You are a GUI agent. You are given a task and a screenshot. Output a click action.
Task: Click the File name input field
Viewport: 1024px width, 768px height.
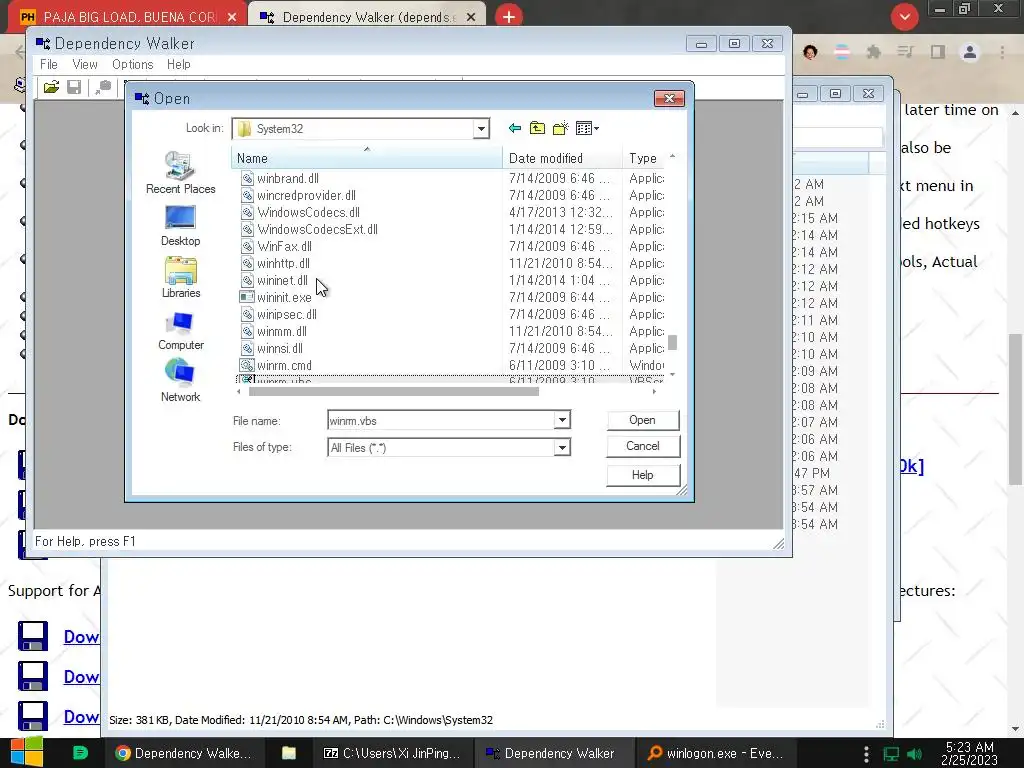[441, 420]
